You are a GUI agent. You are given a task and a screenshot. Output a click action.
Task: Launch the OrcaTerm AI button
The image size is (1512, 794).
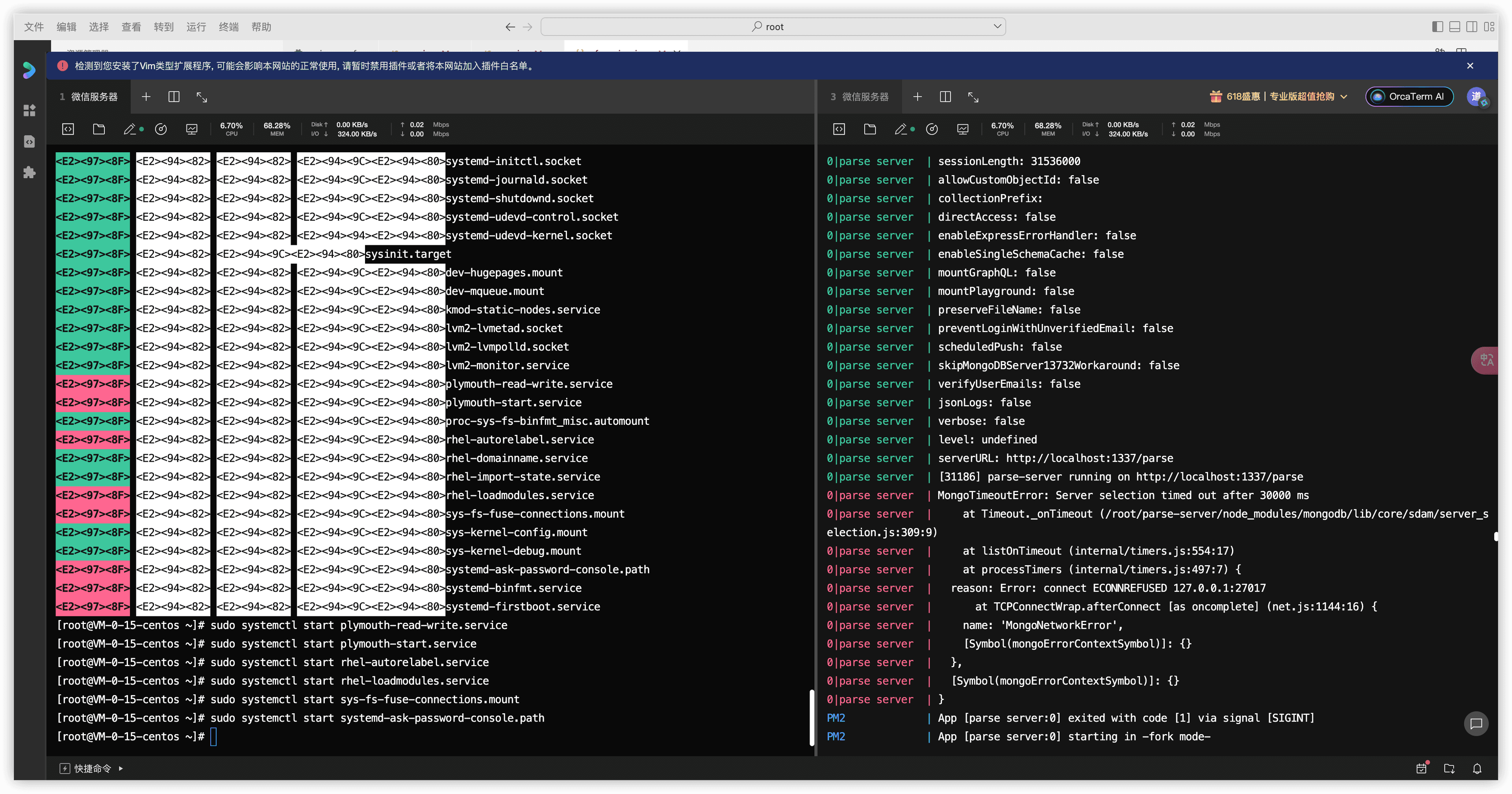pyautogui.click(x=1409, y=97)
